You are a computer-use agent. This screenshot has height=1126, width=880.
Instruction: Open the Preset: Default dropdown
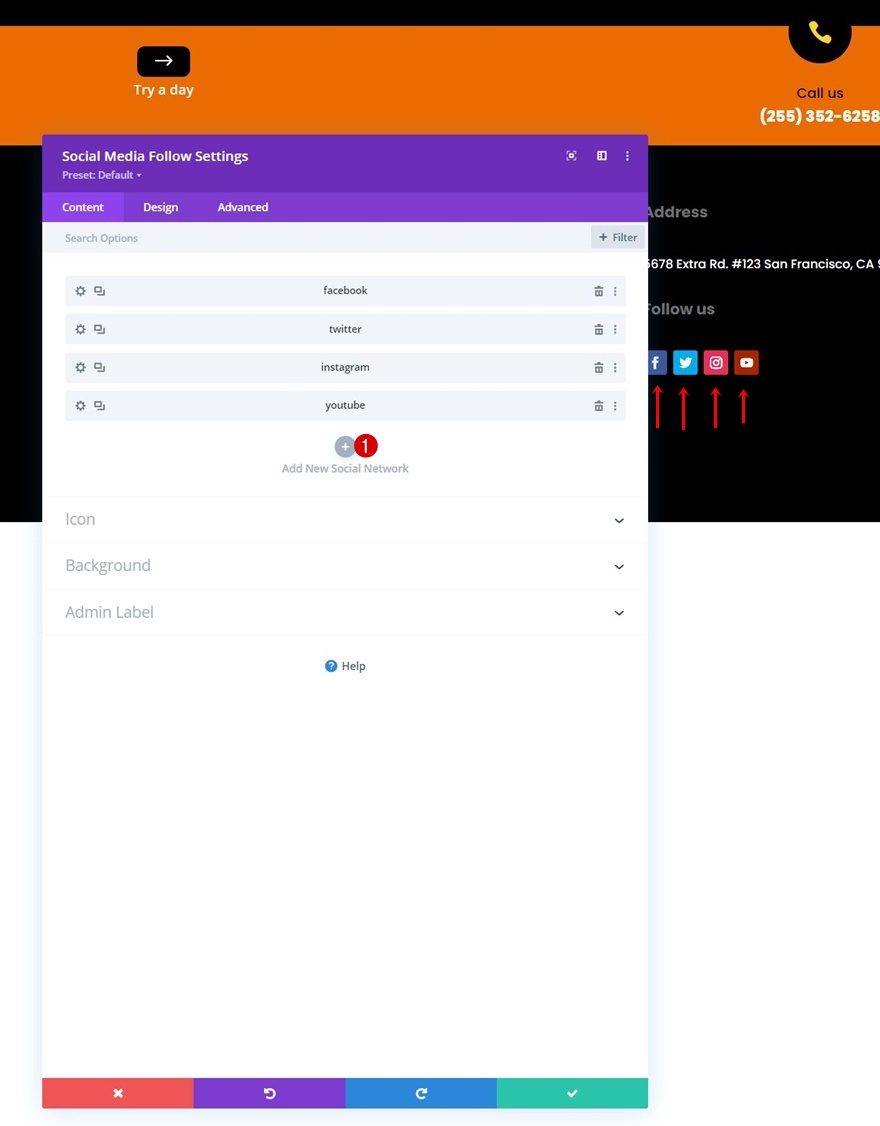point(101,175)
